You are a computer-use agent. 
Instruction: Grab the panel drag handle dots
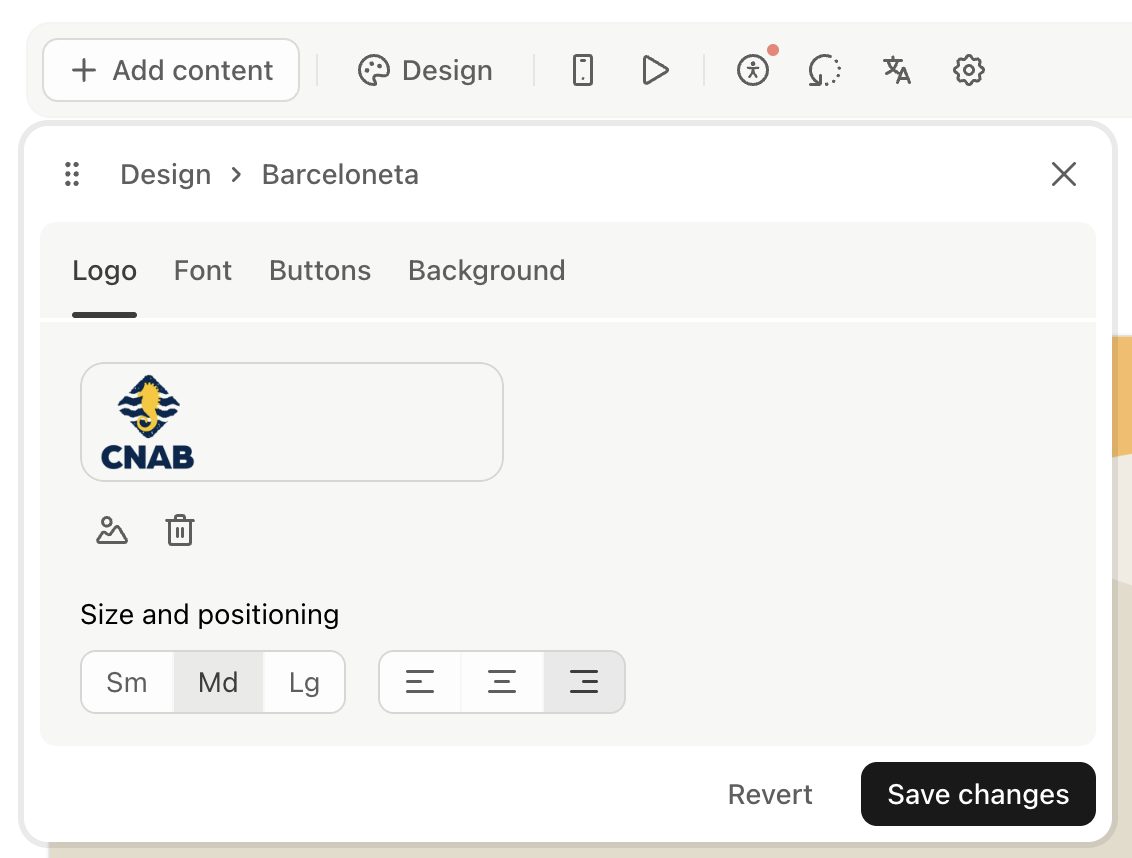[71, 174]
